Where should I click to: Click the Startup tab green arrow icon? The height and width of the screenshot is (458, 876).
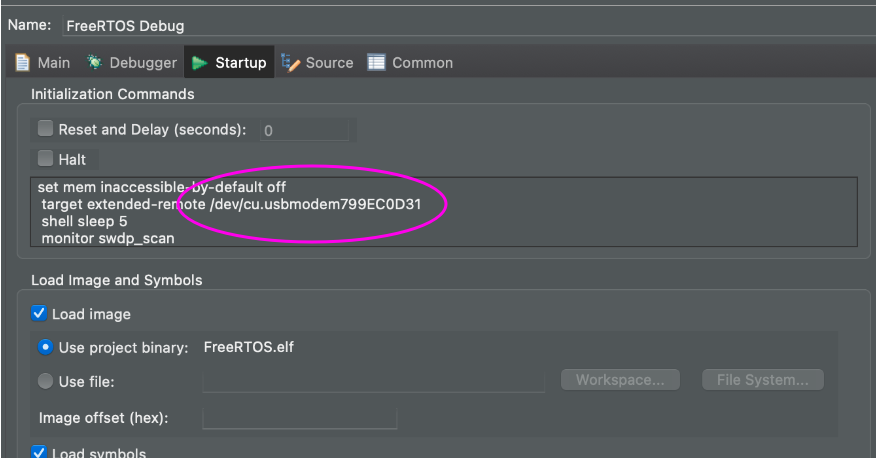tap(199, 63)
